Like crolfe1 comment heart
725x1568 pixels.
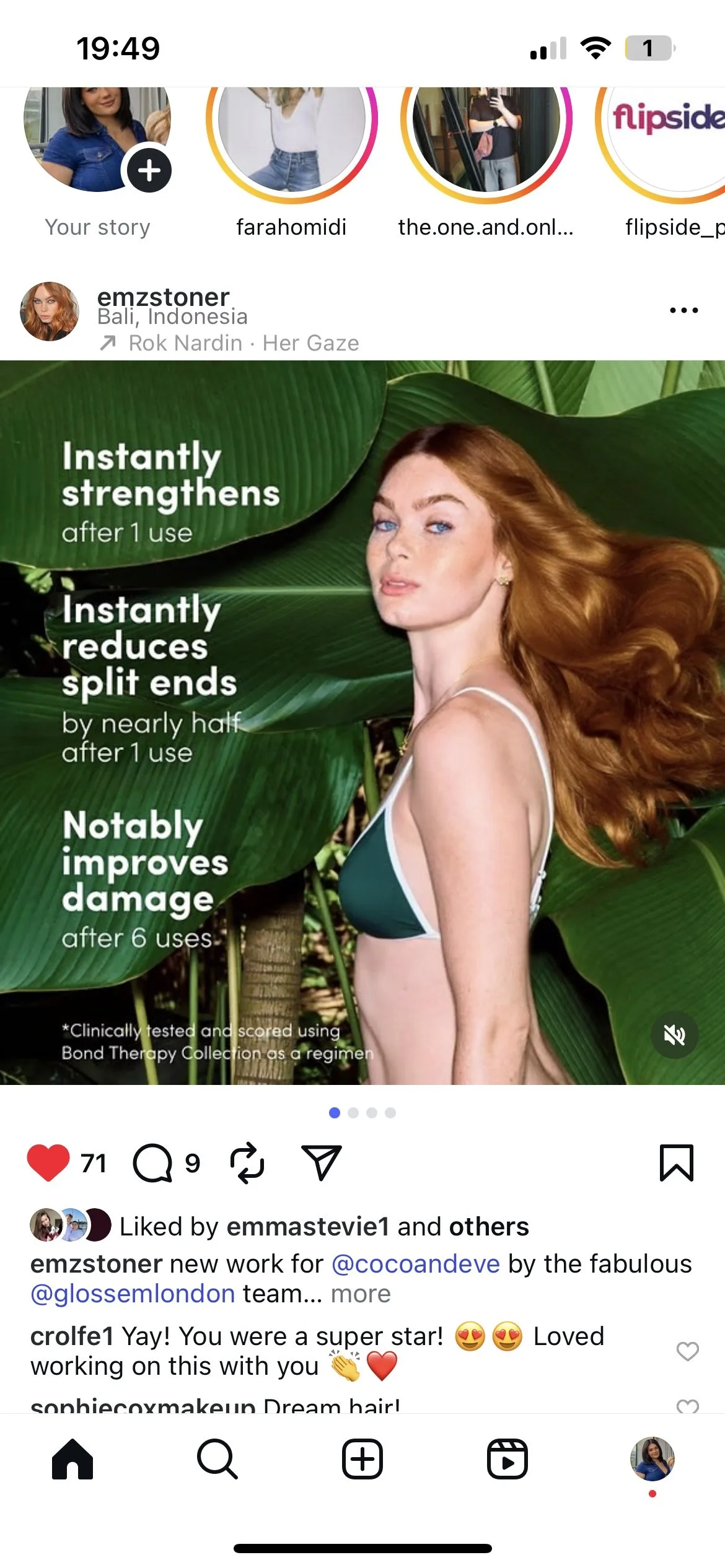pos(687,1351)
